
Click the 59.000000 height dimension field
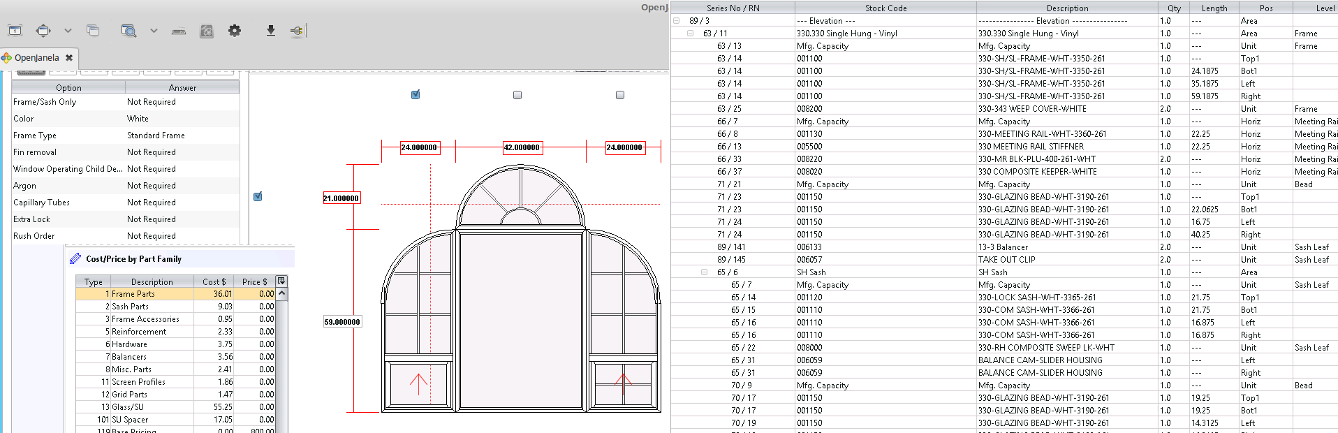coord(342,322)
